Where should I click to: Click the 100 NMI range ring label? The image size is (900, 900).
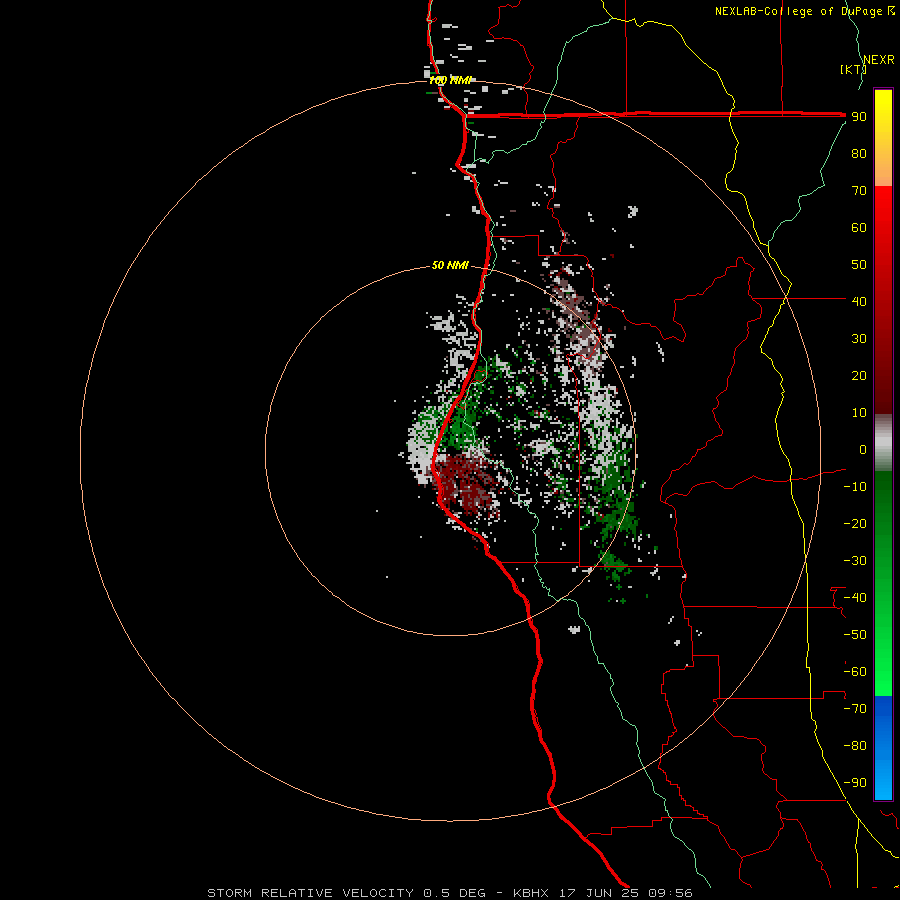(450, 80)
